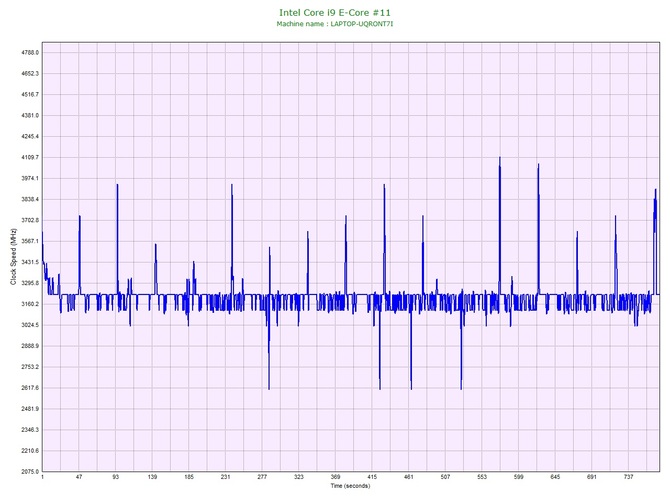This screenshot has height=503, width=670.
Task: Click the 2753.2 y-axis value
Action: tap(30, 367)
